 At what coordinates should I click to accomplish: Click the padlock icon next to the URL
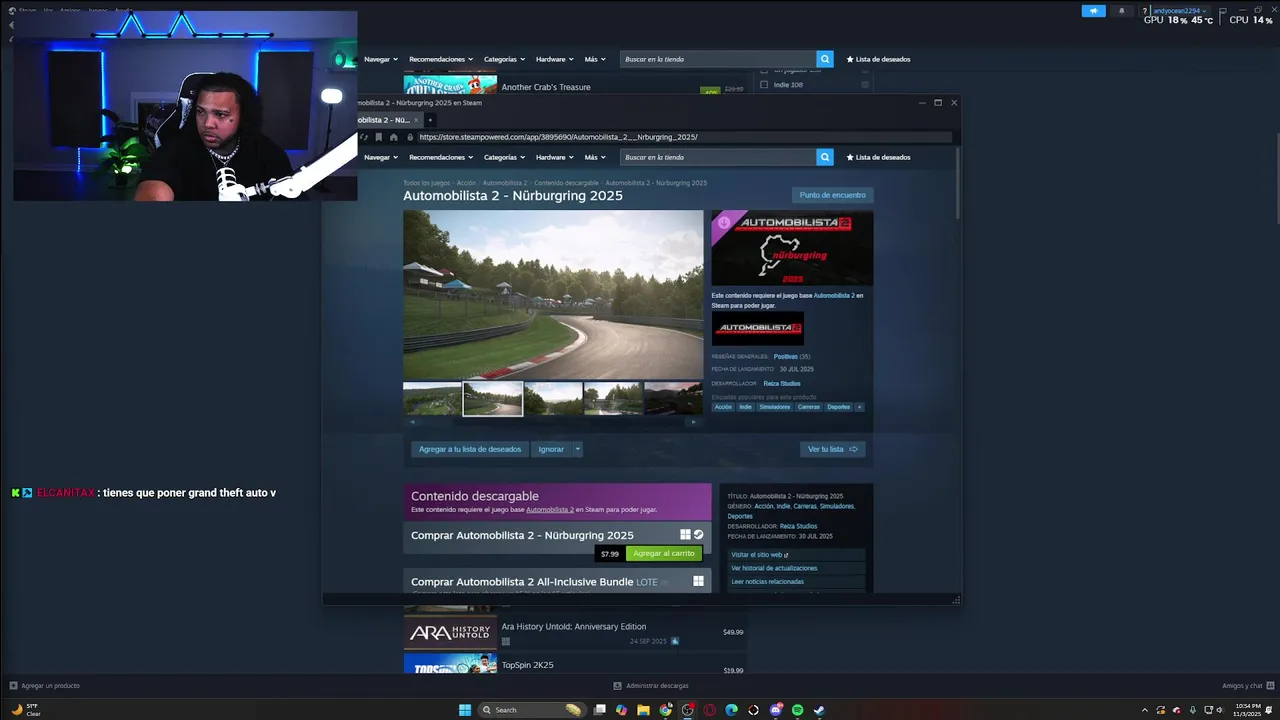[x=409, y=137]
